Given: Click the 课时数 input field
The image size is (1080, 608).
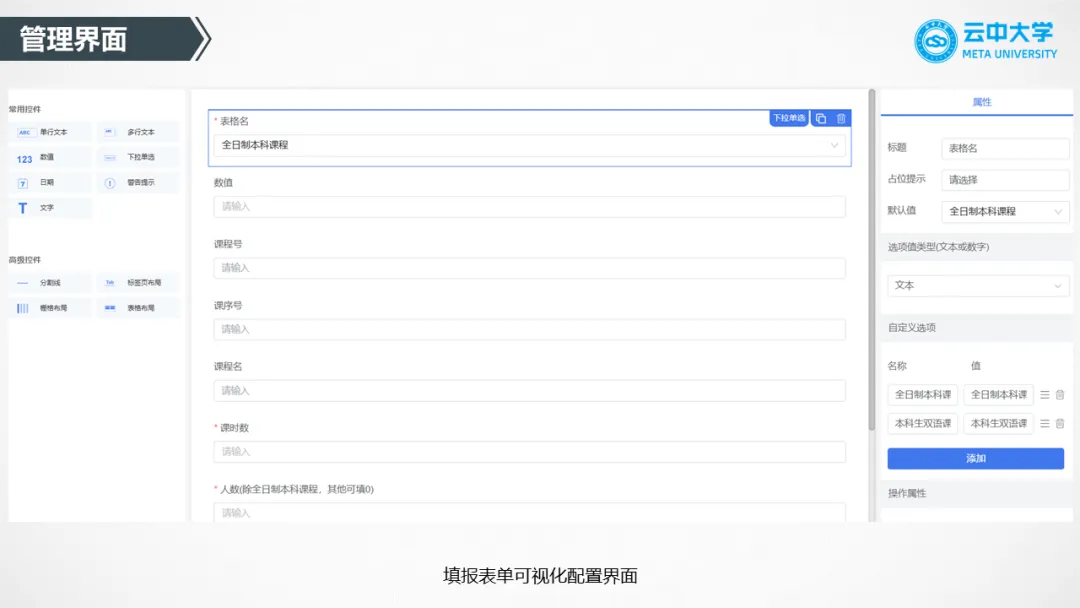Looking at the screenshot, I should click(x=529, y=452).
